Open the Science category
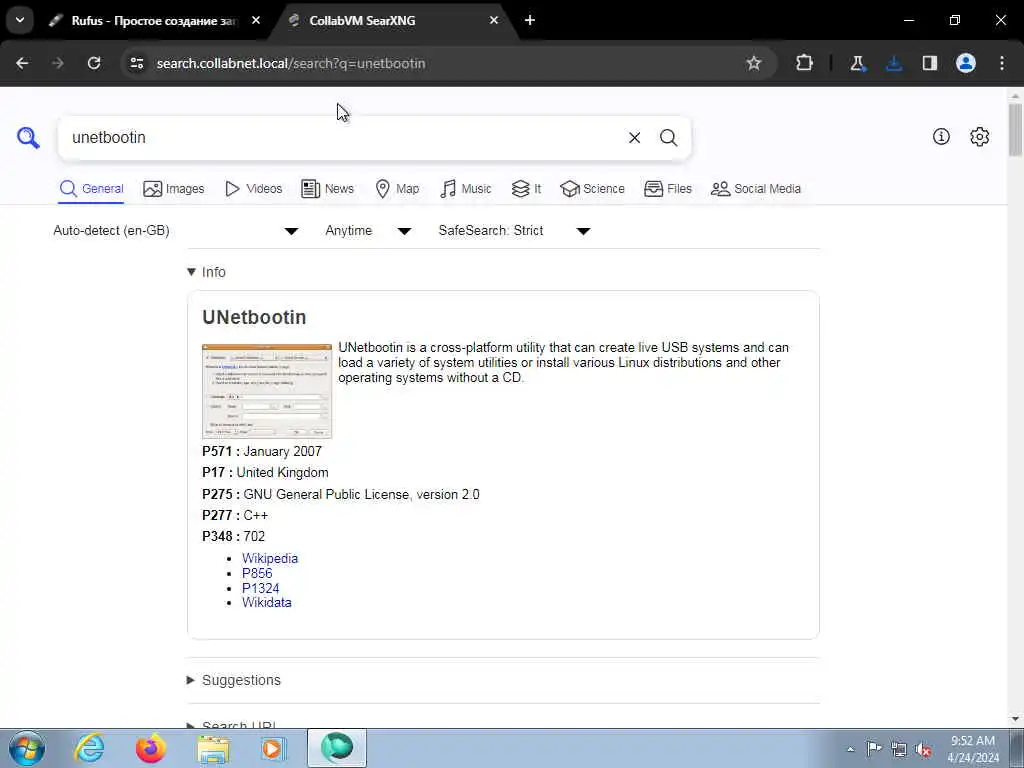The width and height of the screenshot is (1024, 768). pyautogui.click(x=592, y=189)
